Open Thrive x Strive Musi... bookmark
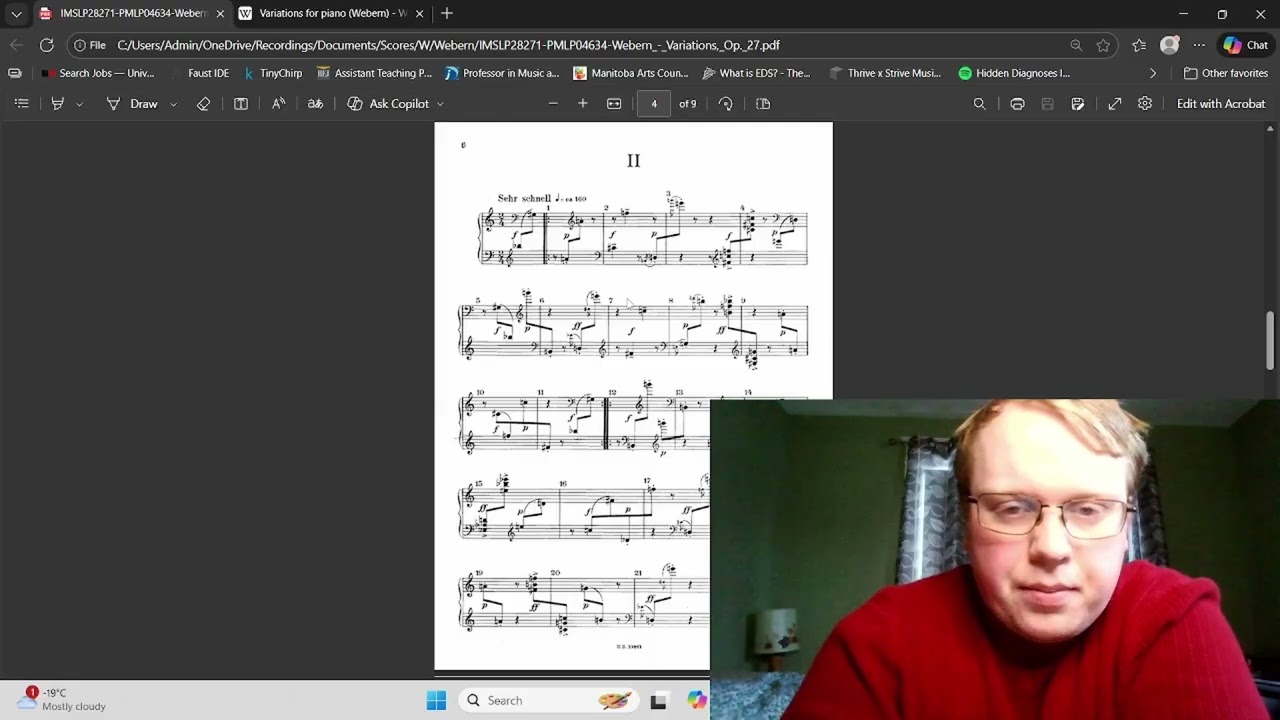Viewport: 1280px width, 720px height. (x=885, y=73)
